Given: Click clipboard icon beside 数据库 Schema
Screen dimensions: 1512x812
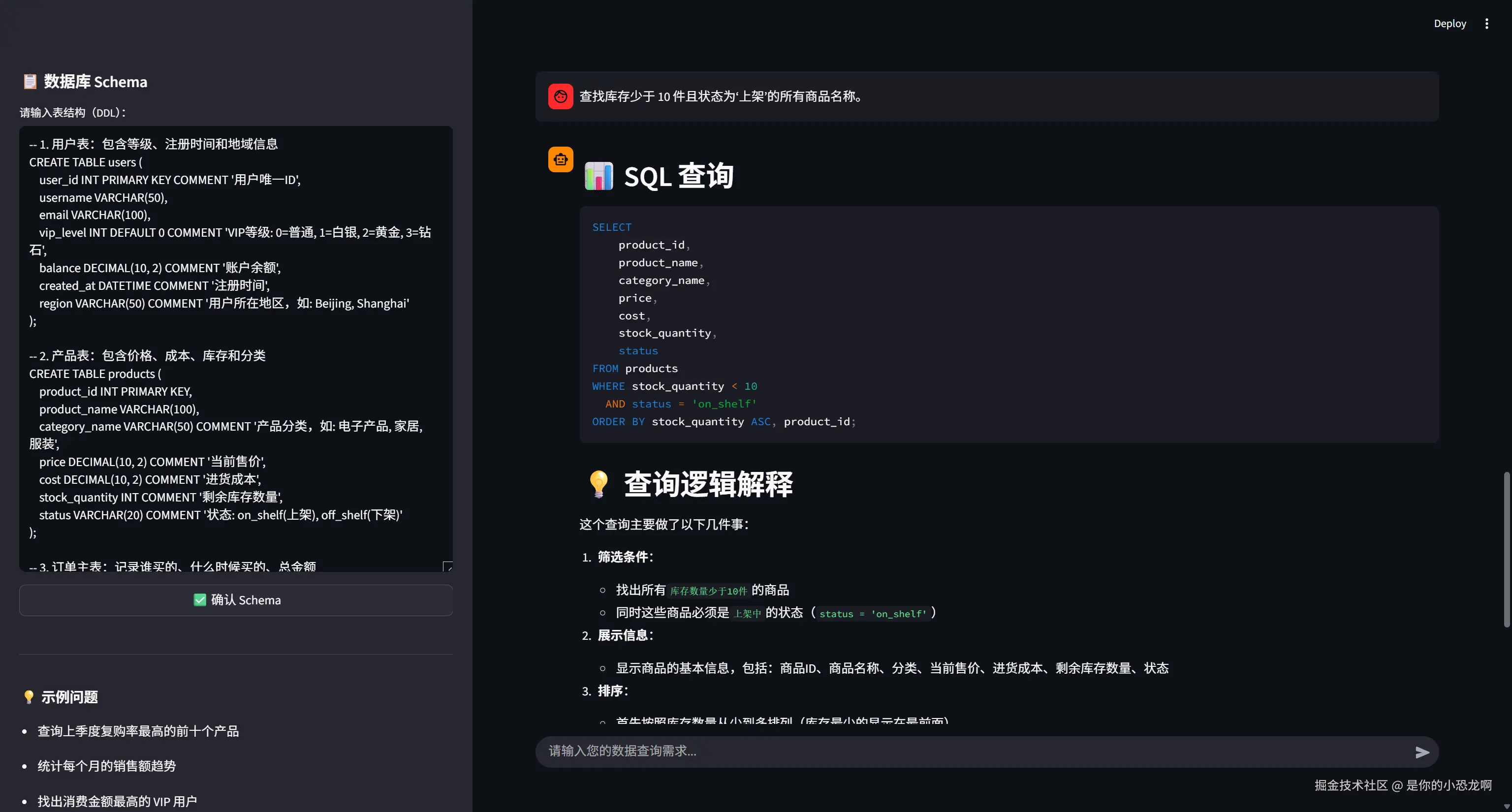Looking at the screenshot, I should coord(30,82).
